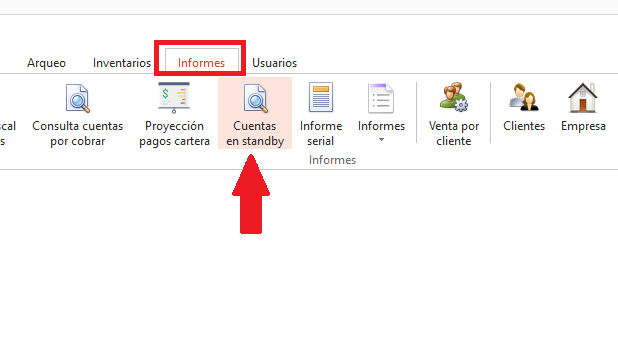
Task: Expand the Informes dropdown arrow
Action: tap(381, 140)
